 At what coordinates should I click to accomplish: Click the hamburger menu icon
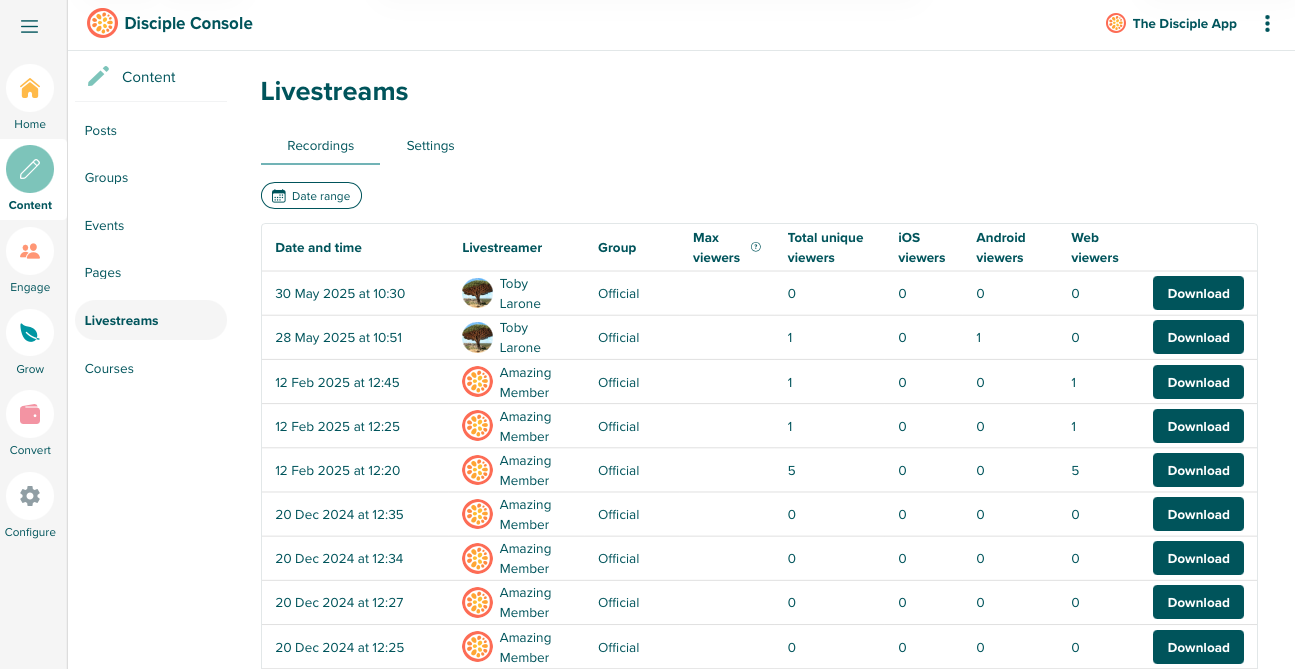30,25
